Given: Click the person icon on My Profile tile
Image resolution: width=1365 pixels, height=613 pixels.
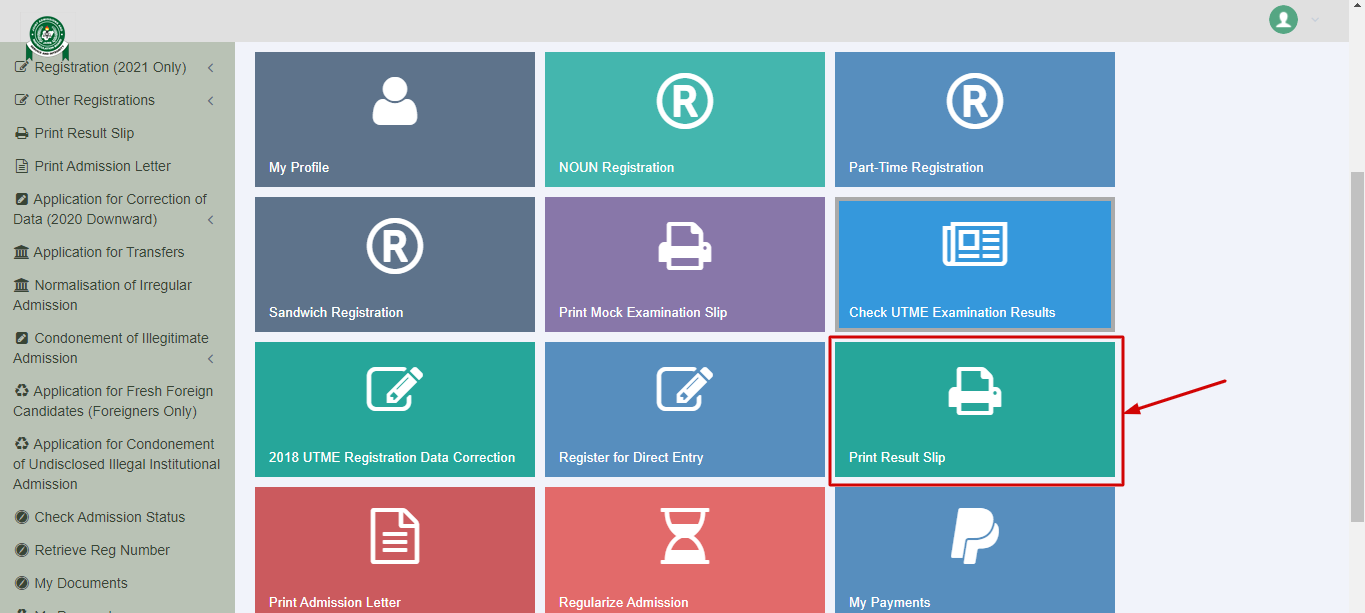Looking at the screenshot, I should pos(394,101).
